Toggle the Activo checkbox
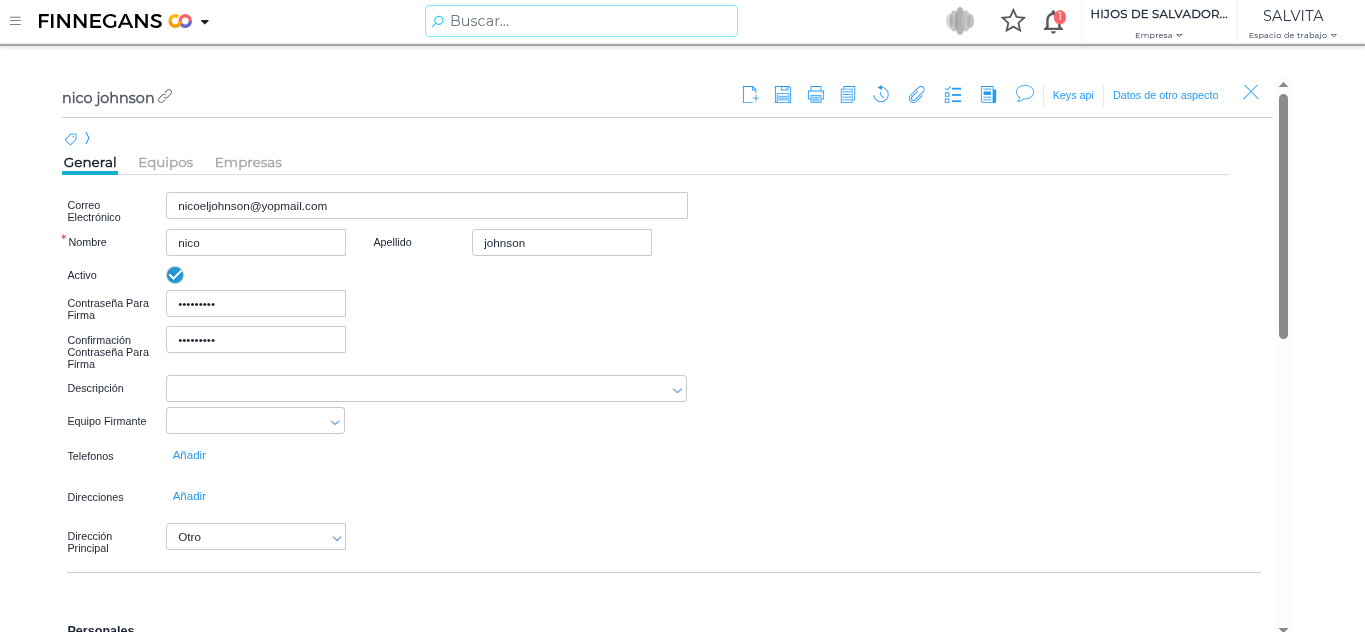The image size is (1365, 632). [x=175, y=275]
